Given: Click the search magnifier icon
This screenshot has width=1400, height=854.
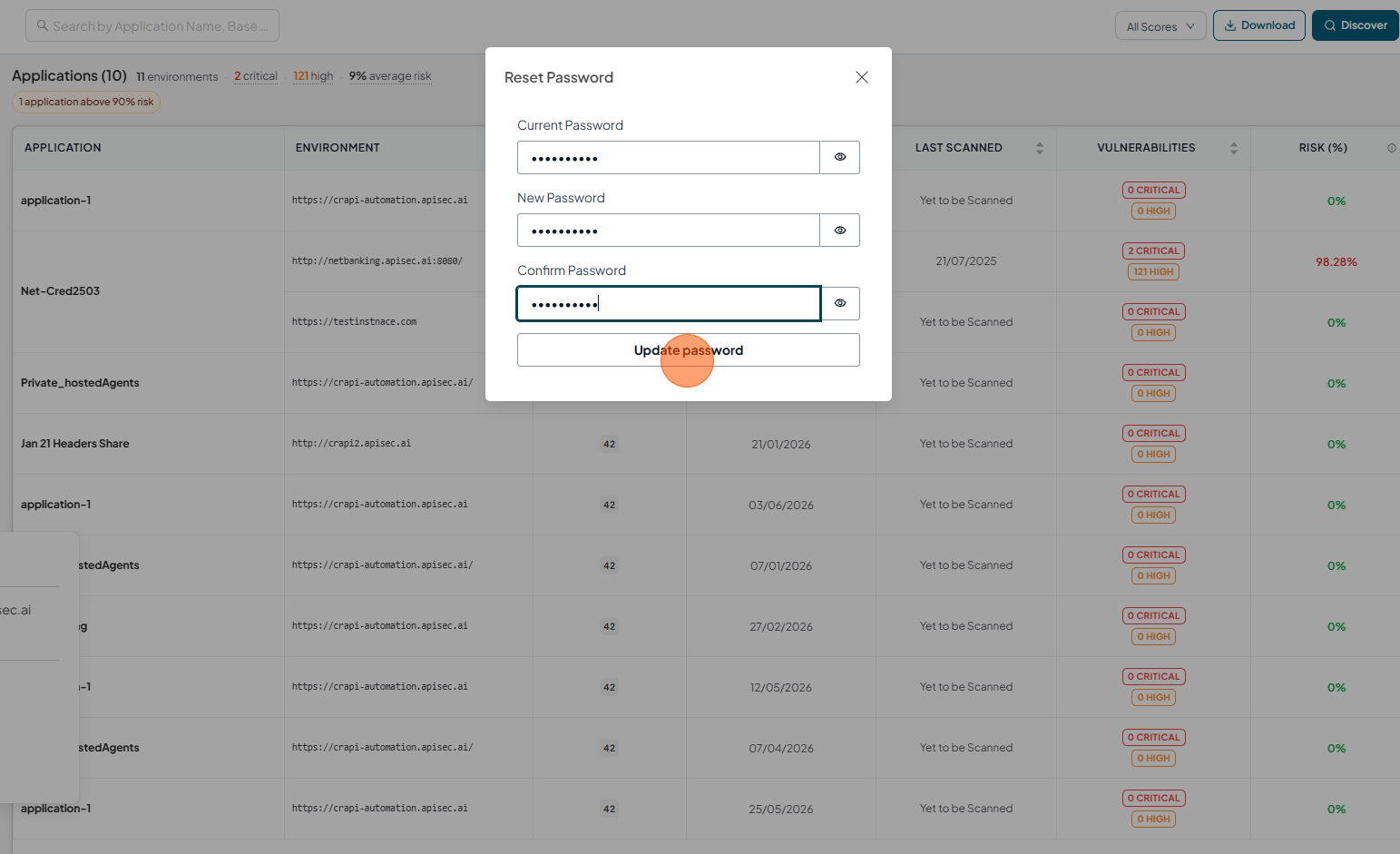Looking at the screenshot, I should pyautogui.click(x=42, y=25).
